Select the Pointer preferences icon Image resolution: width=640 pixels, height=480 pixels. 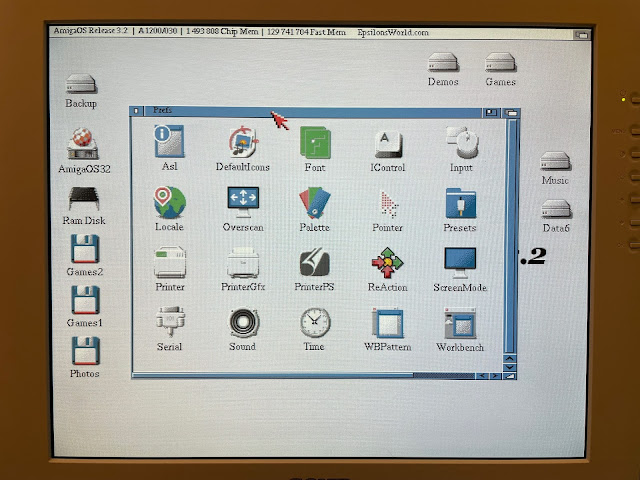388,204
